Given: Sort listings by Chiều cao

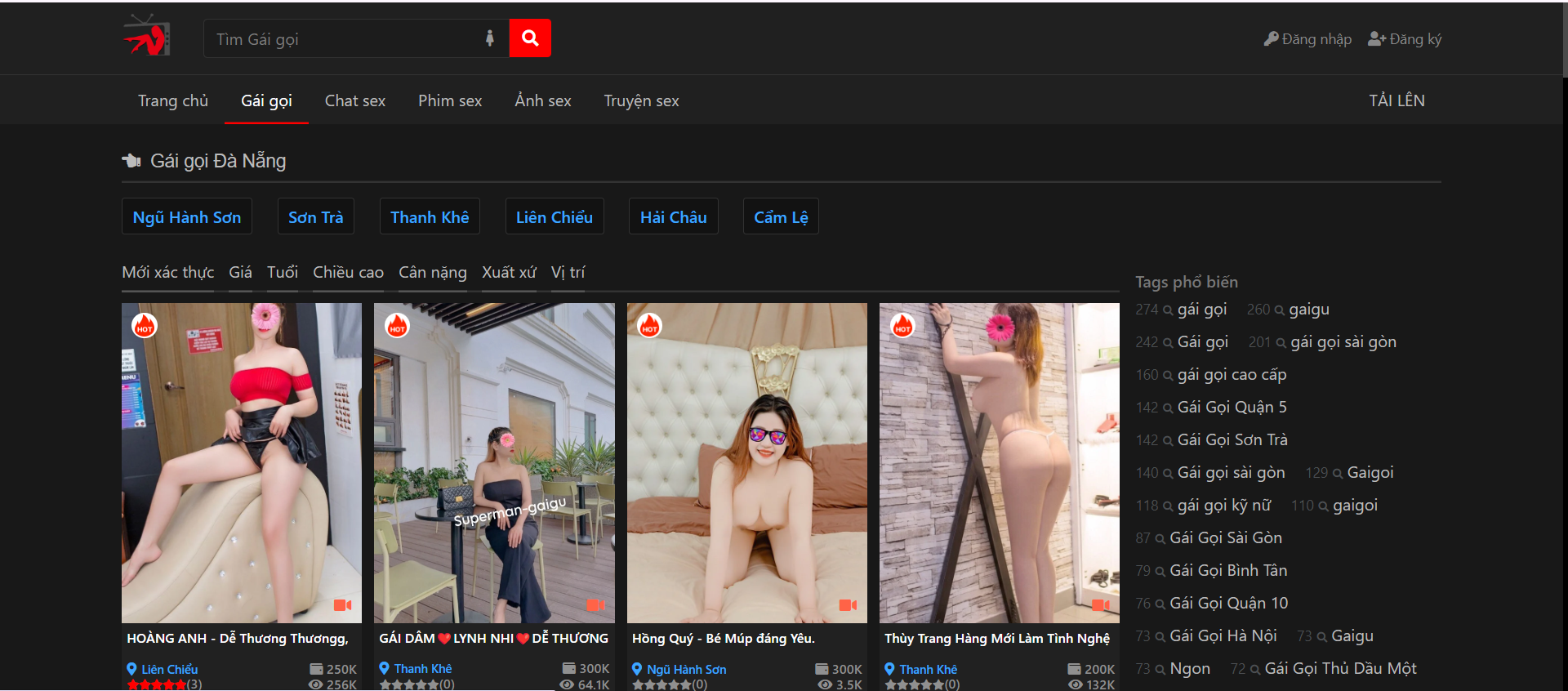Looking at the screenshot, I should pyautogui.click(x=348, y=273).
